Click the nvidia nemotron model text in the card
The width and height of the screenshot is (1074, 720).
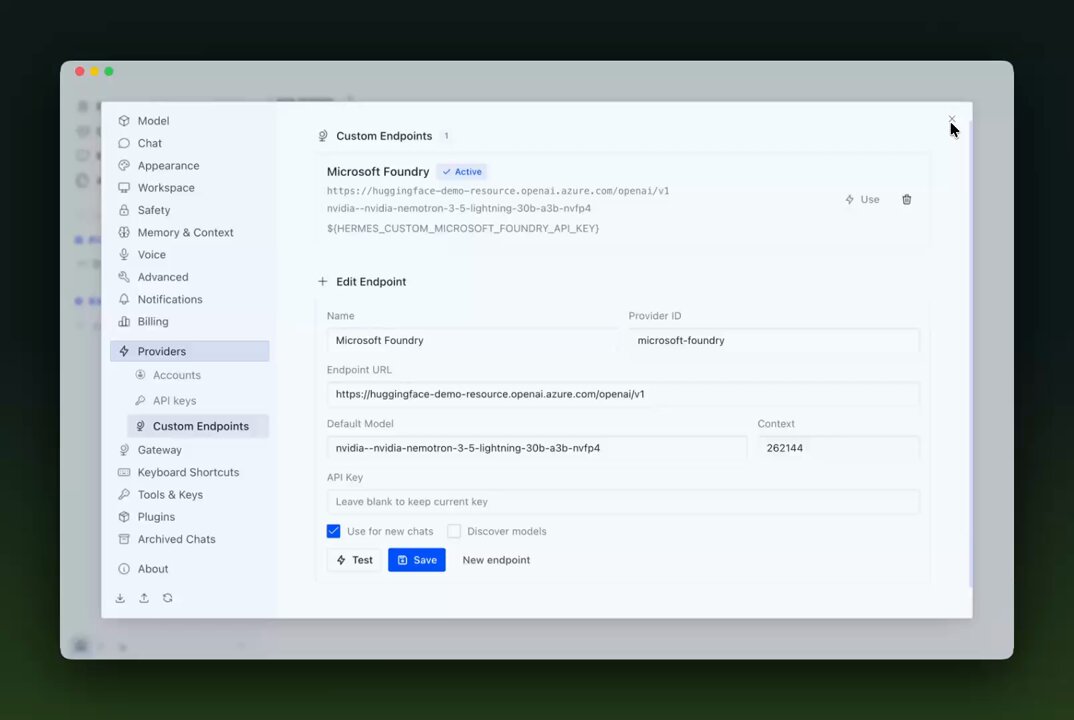click(459, 208)
